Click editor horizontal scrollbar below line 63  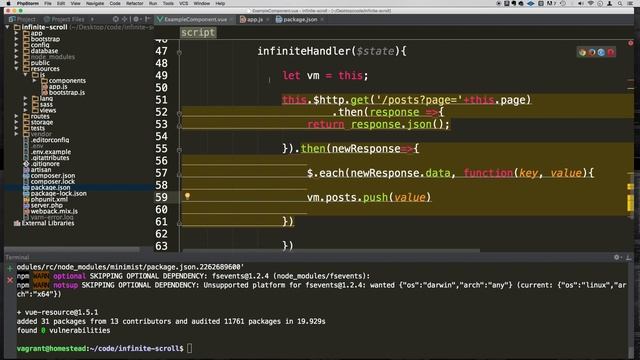331,250
